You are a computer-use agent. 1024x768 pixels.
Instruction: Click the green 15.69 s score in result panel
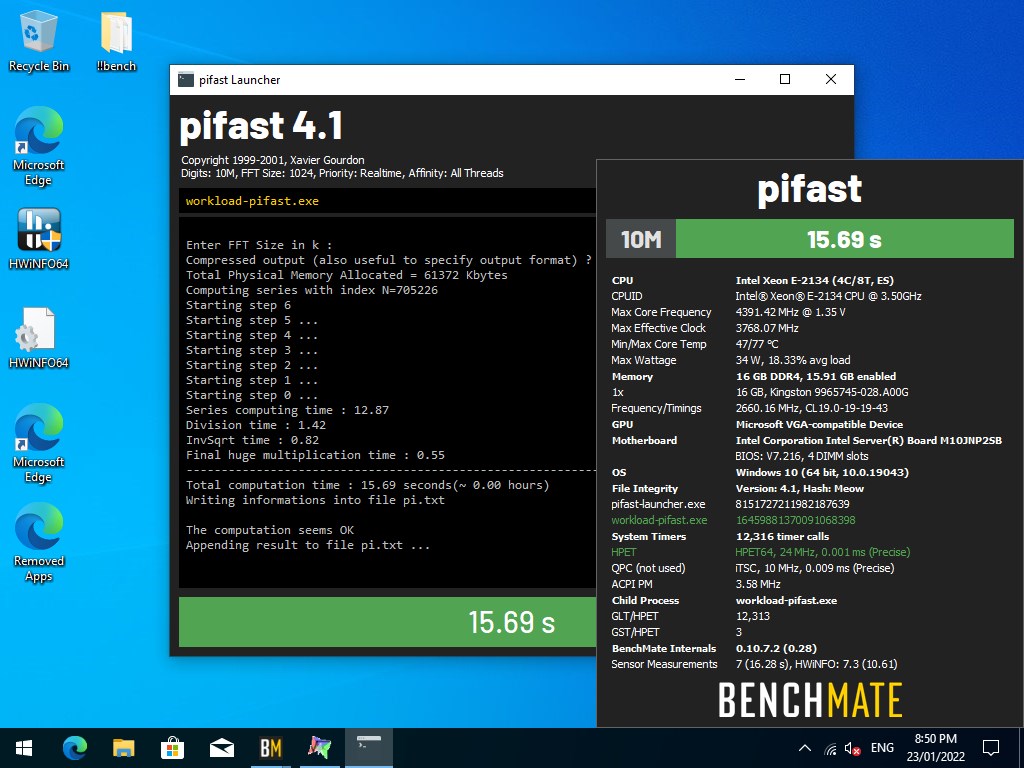pyautogui.click(x=844, y=239)
